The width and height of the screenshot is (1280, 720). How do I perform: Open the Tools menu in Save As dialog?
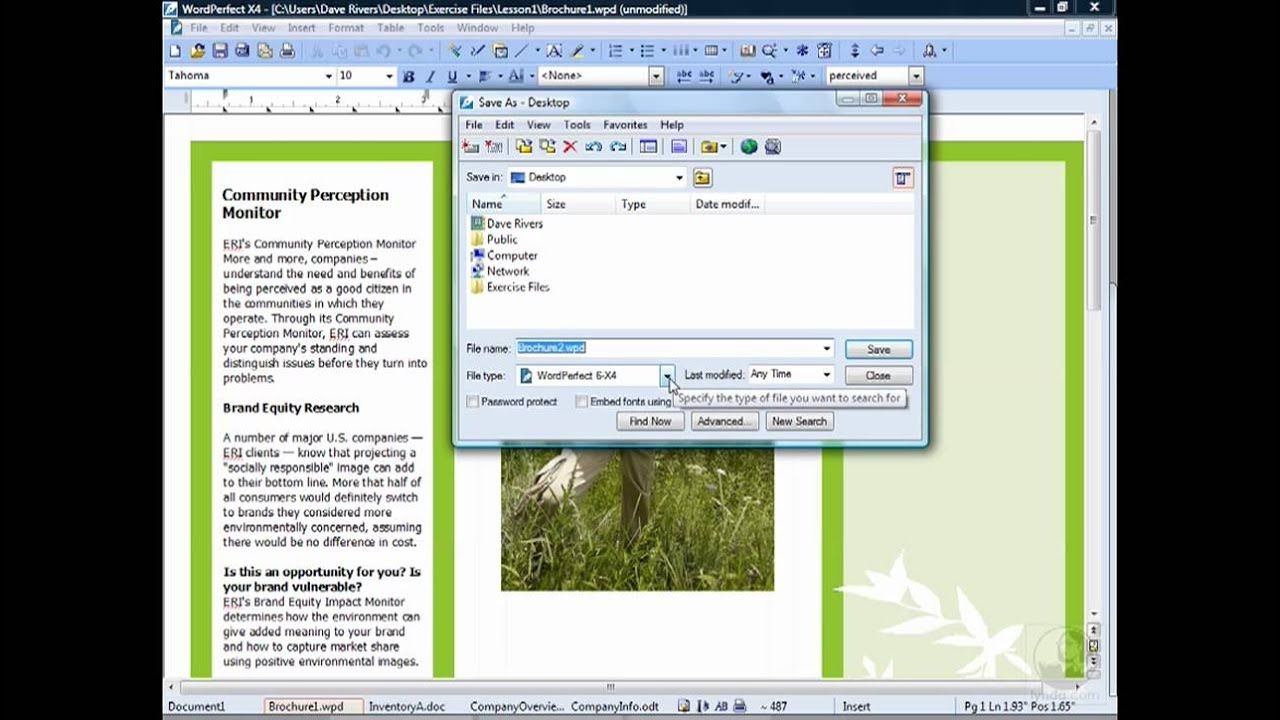click(577, 125)
